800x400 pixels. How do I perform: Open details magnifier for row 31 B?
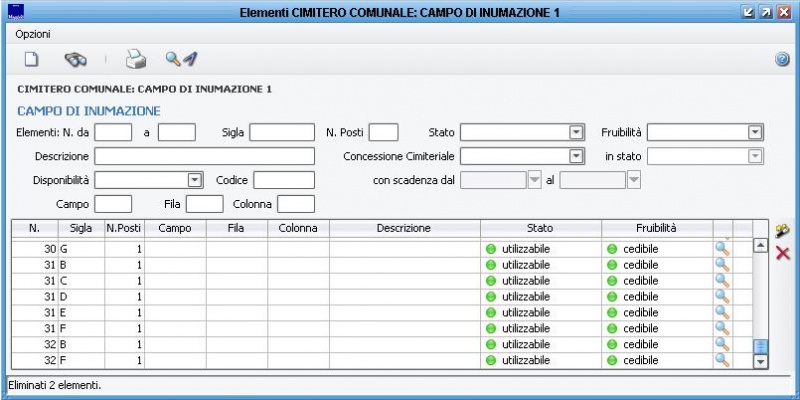pyautogui.click(x=722, y=265)
